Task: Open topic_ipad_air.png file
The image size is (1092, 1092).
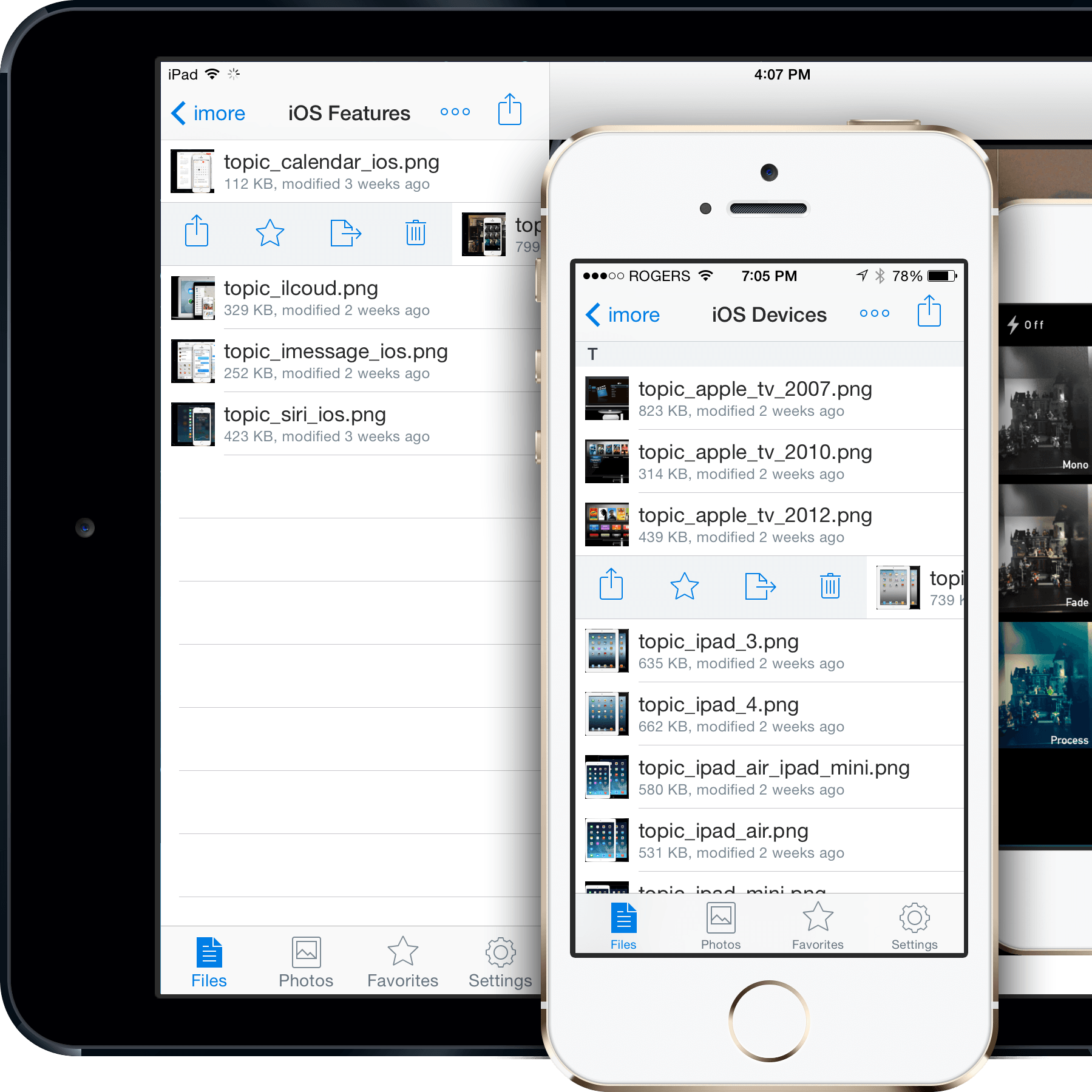Action: 770,840
